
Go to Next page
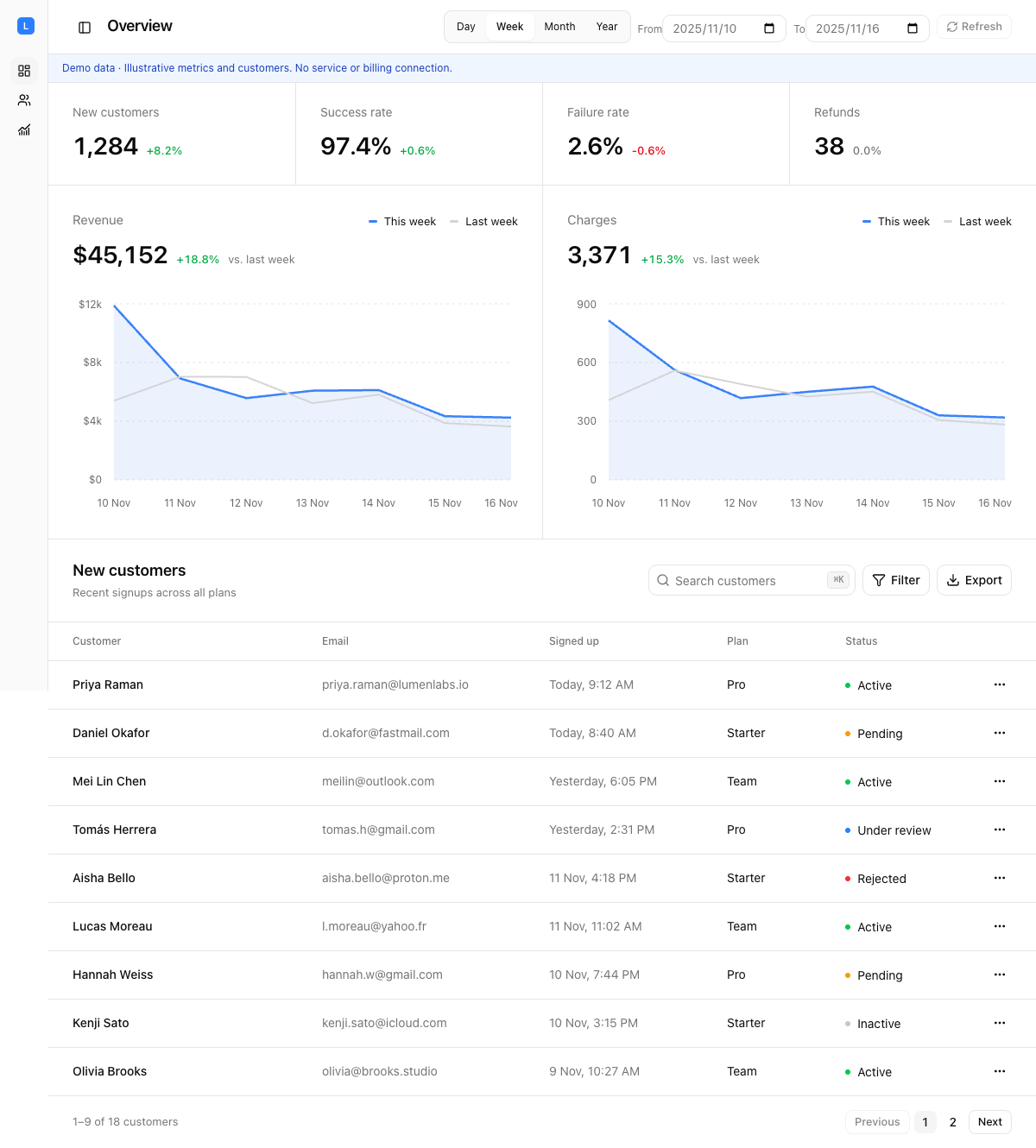pos(990,1122)
